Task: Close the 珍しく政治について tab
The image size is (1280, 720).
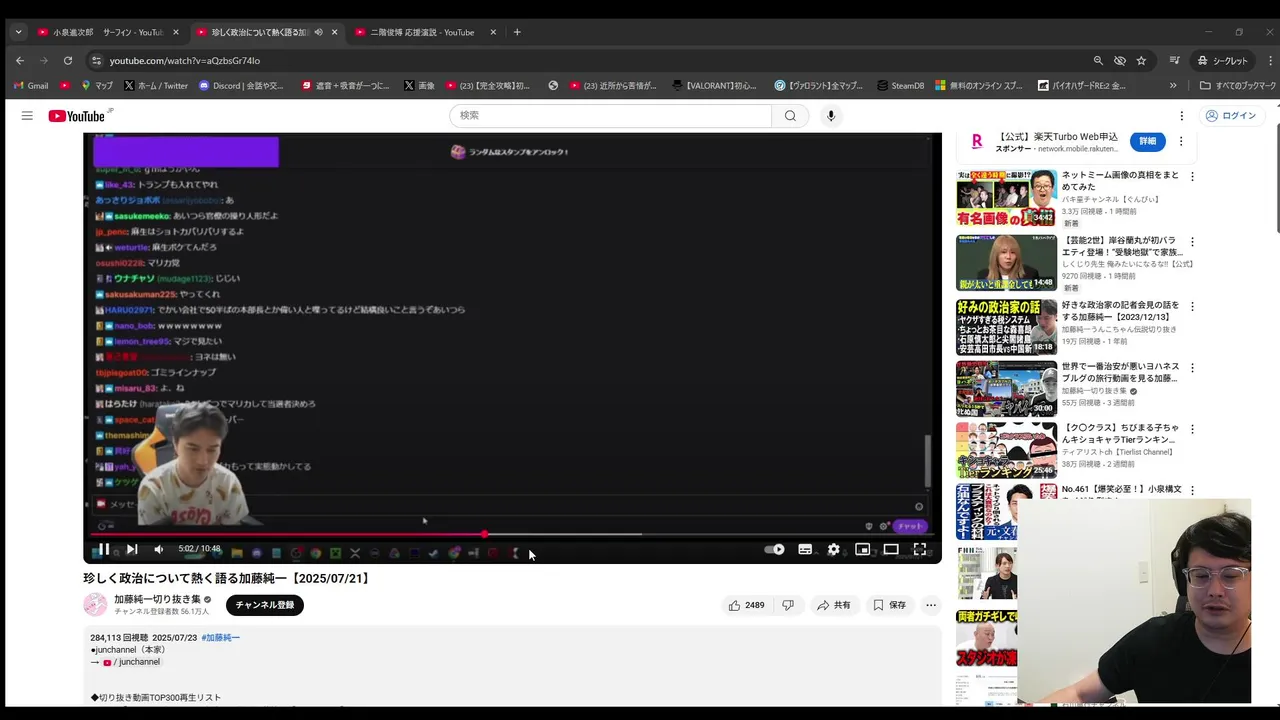Action: pos(334,32)
